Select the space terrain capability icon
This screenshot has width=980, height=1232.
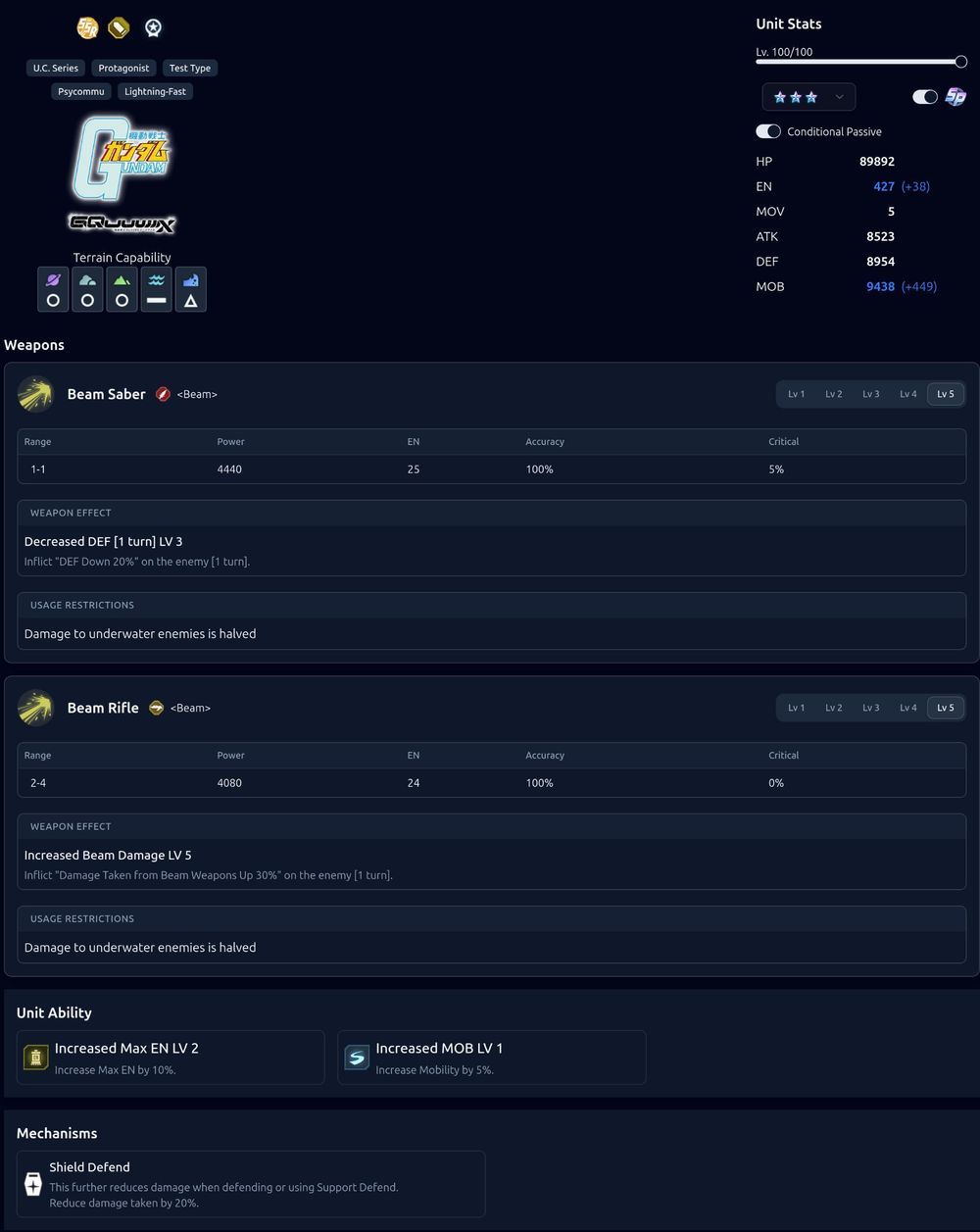pyautogui.click(x=53, y=289)
